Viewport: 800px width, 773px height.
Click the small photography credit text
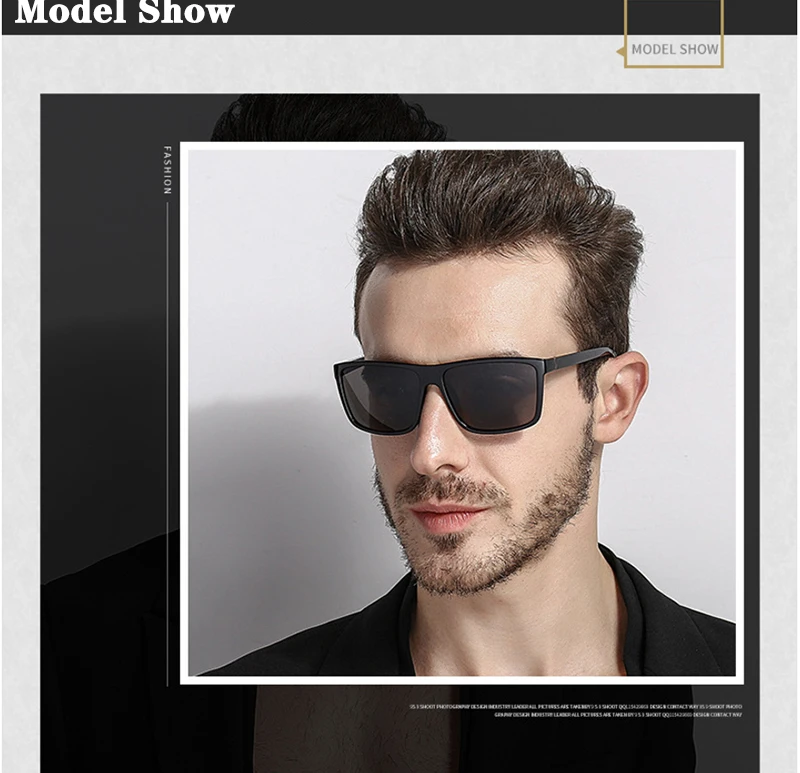[x=576, y=711]
